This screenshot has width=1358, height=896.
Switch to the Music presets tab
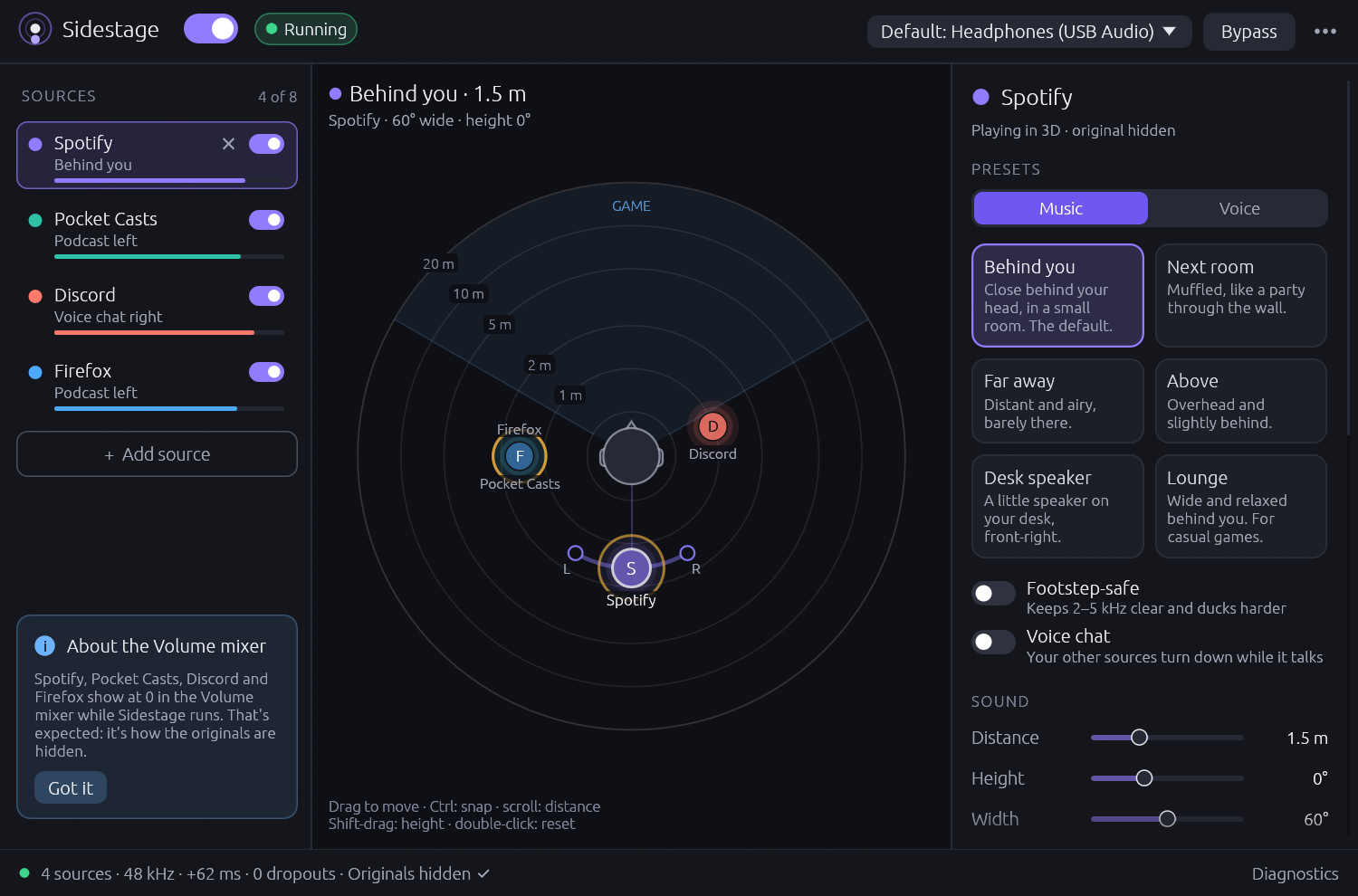point(1060,208)
